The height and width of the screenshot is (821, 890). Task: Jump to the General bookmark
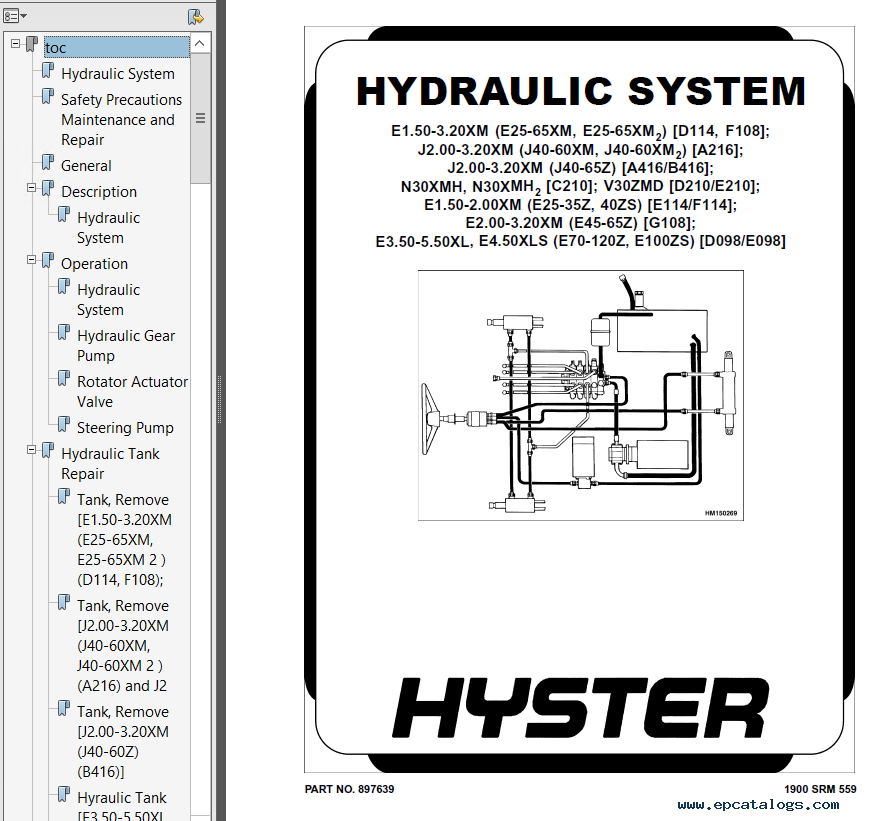[86, 166]
